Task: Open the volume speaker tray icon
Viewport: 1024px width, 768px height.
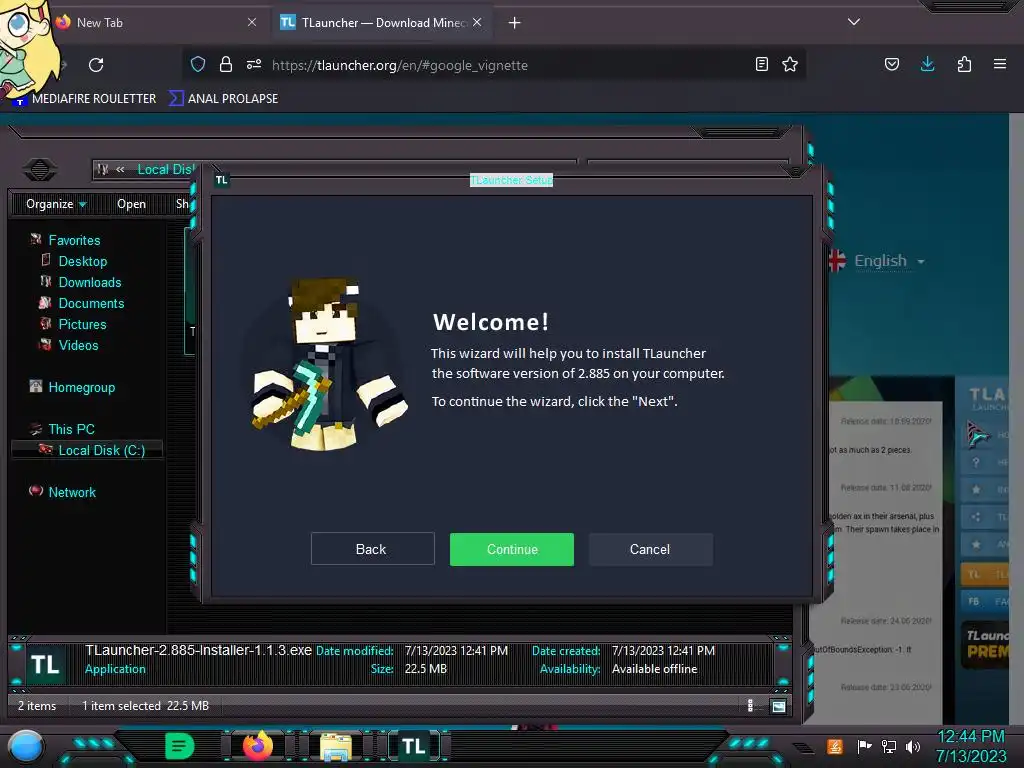Action: tap(912, 746)
